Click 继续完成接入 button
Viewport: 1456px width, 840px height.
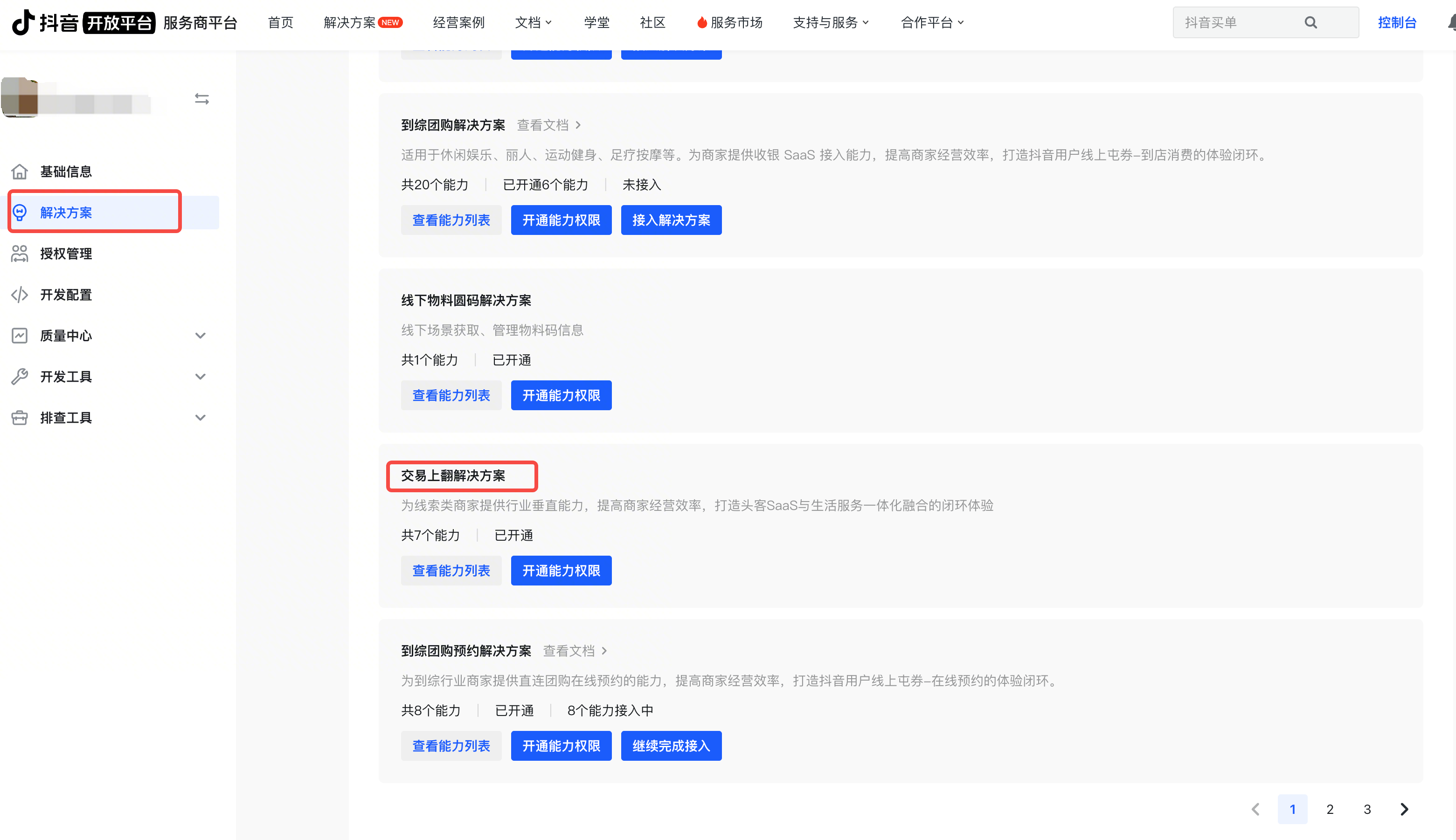671,745
